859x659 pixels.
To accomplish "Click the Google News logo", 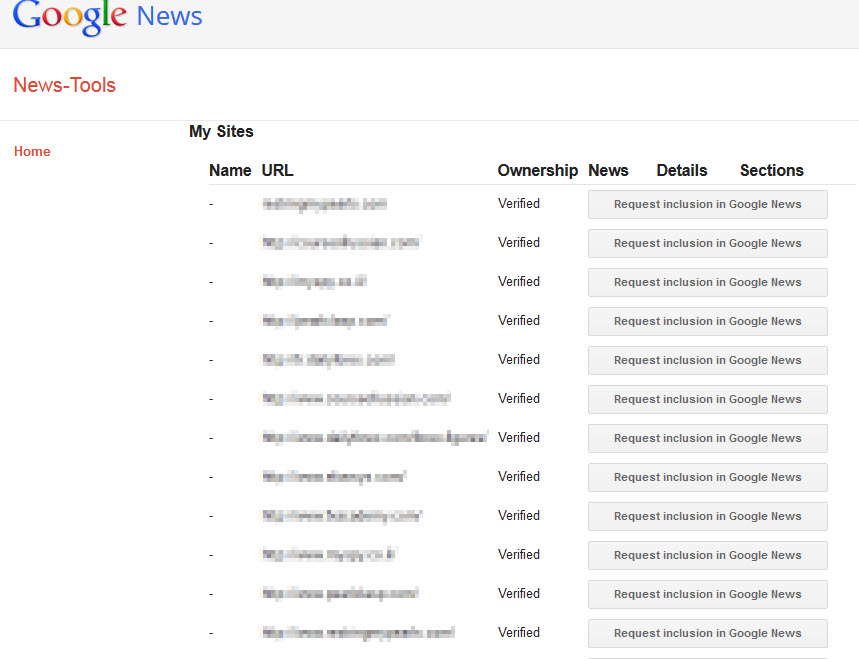I will coord(107,17).
